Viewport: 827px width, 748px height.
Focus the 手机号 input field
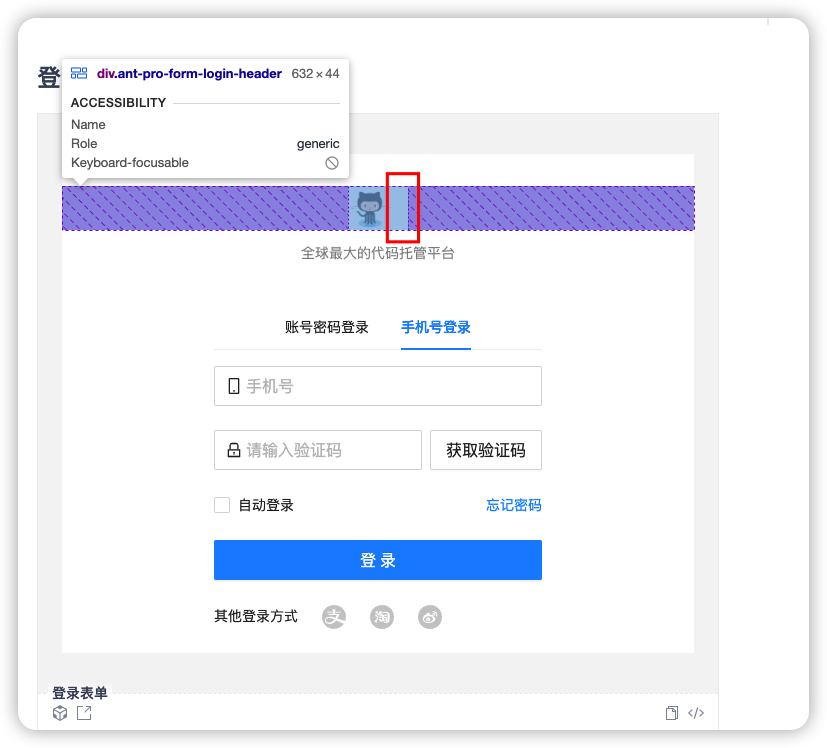click(378, 386)
